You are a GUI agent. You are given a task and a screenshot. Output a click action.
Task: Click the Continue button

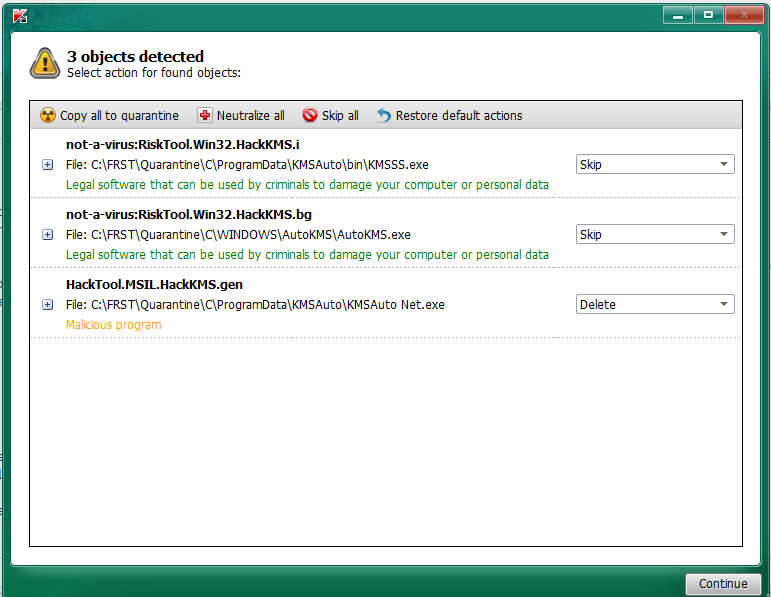(723, 584)
